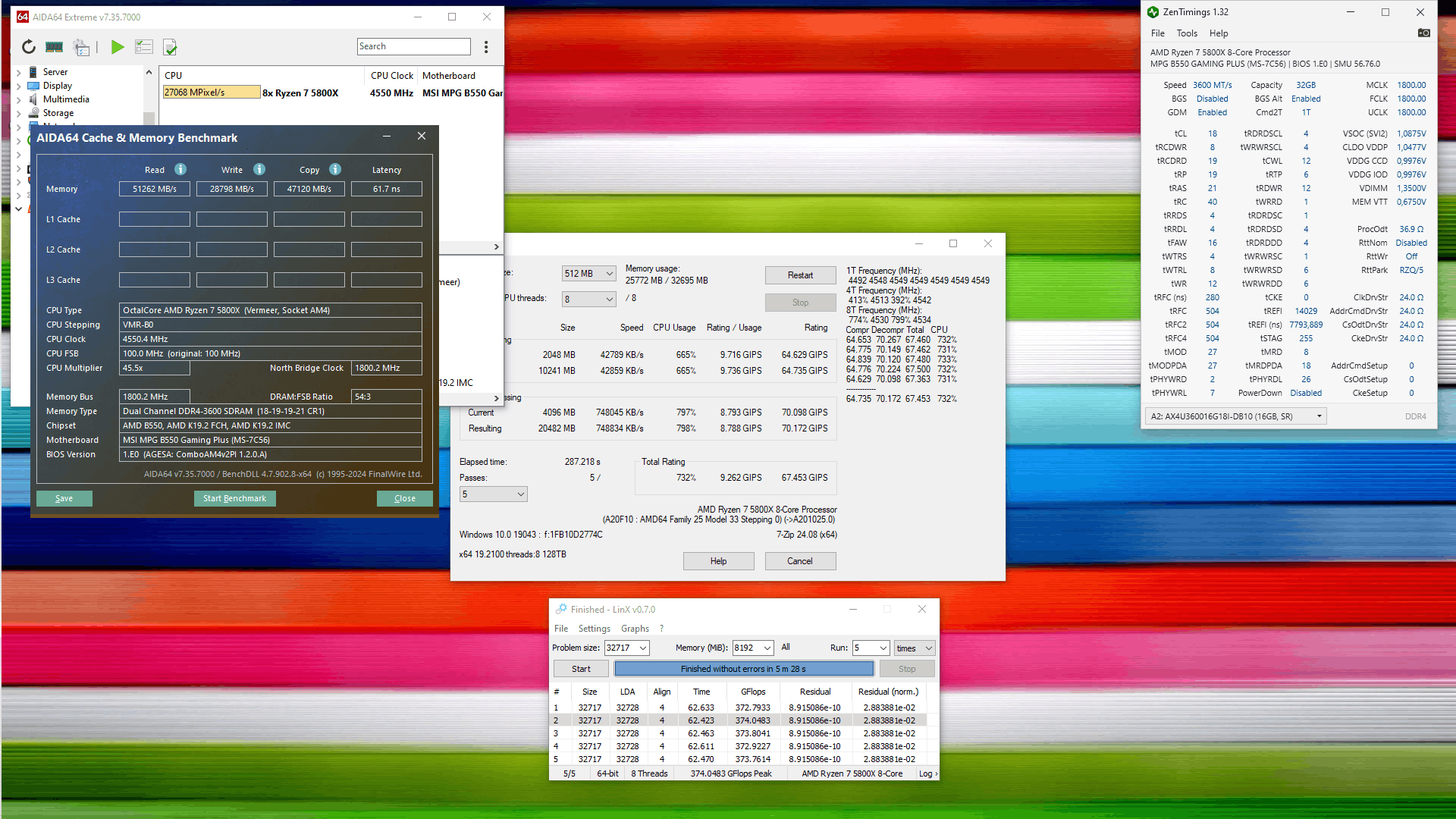Open the Graphs menu in LinX

(x=635, y=629)
